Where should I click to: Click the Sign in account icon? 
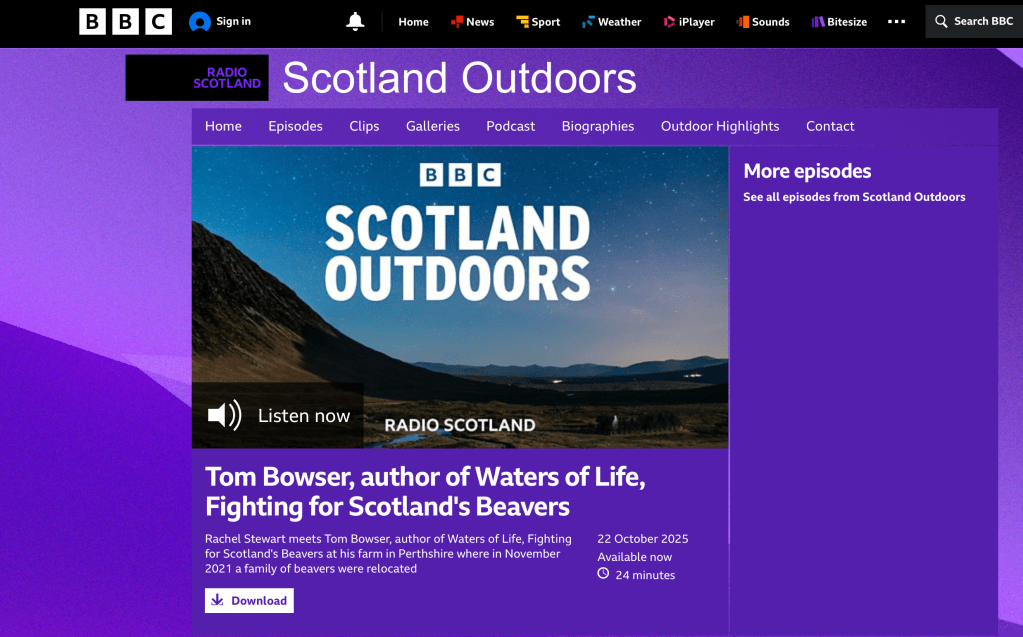coord(200,22)
